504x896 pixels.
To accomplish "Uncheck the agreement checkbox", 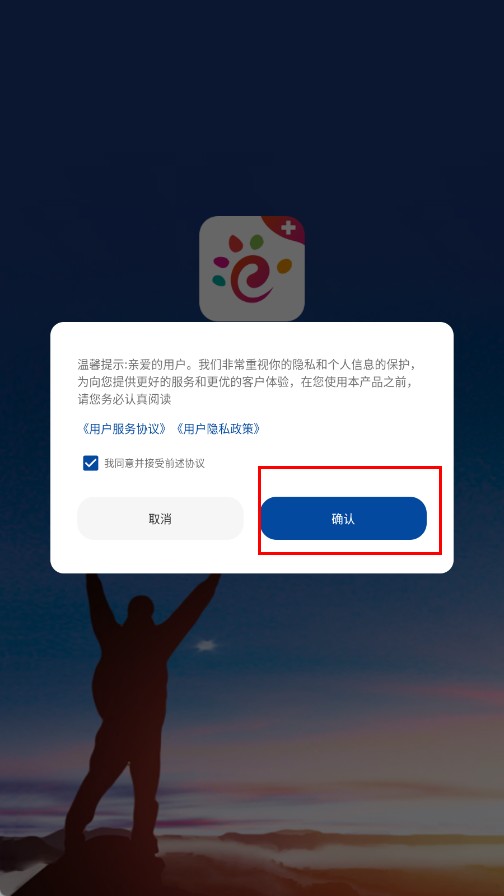I will 91,463.
